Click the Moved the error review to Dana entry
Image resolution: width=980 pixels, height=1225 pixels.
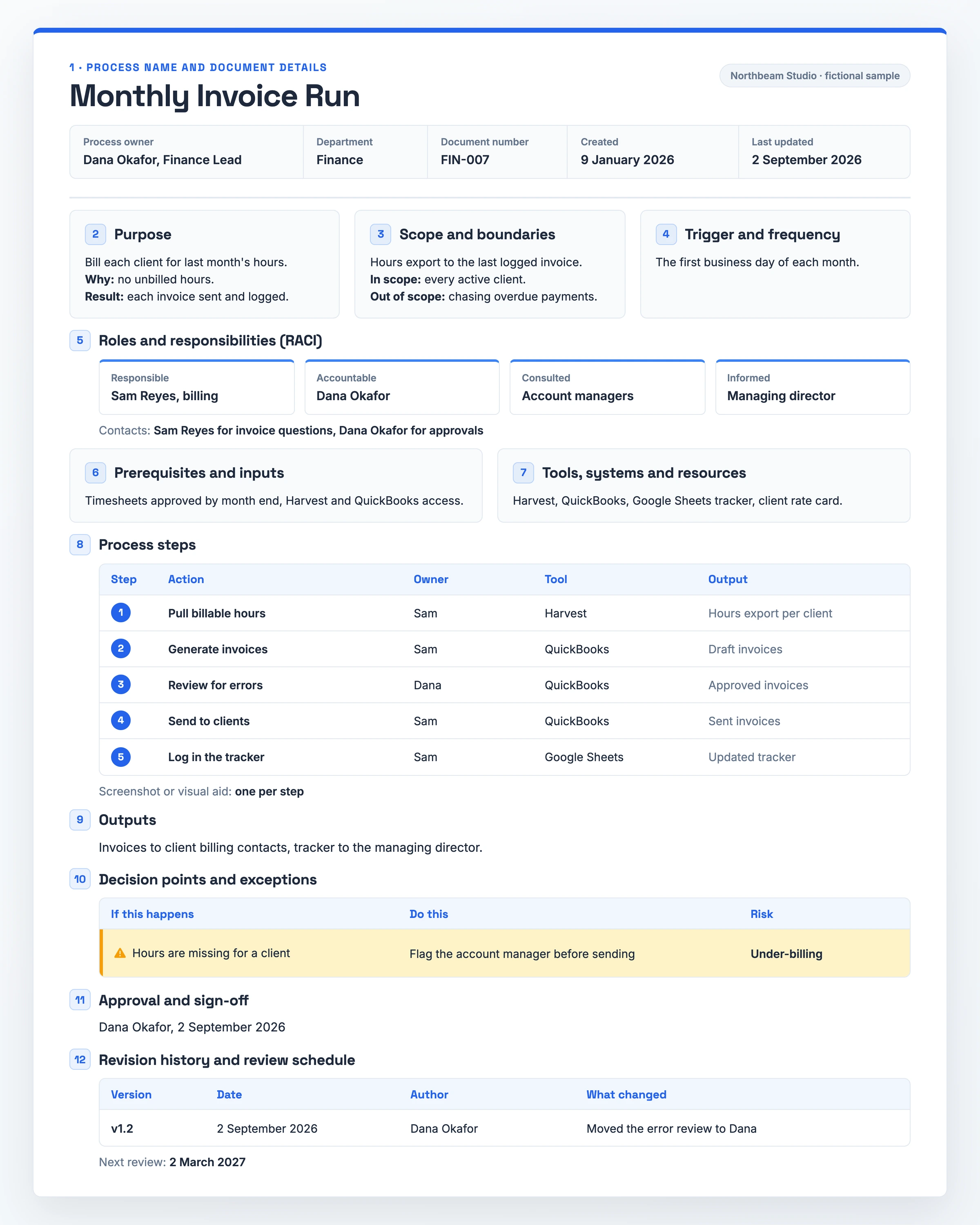click(672, 1128)
